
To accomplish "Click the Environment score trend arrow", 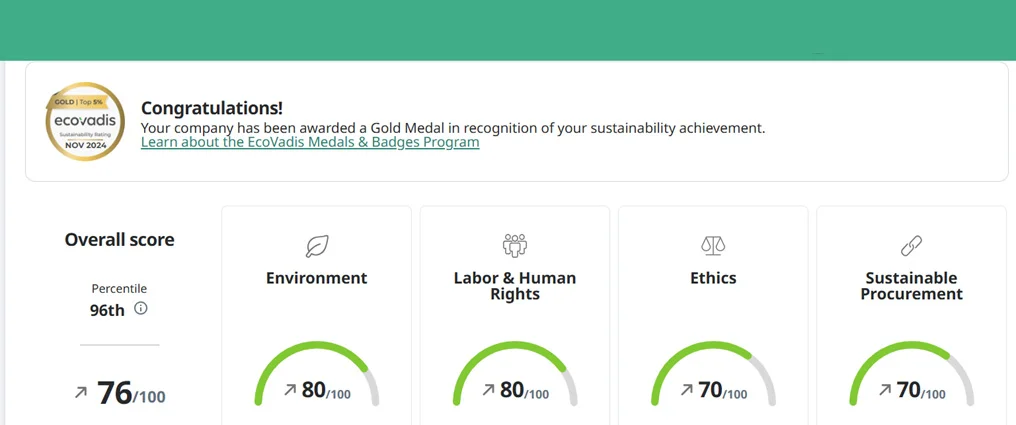I will point(289,391).
